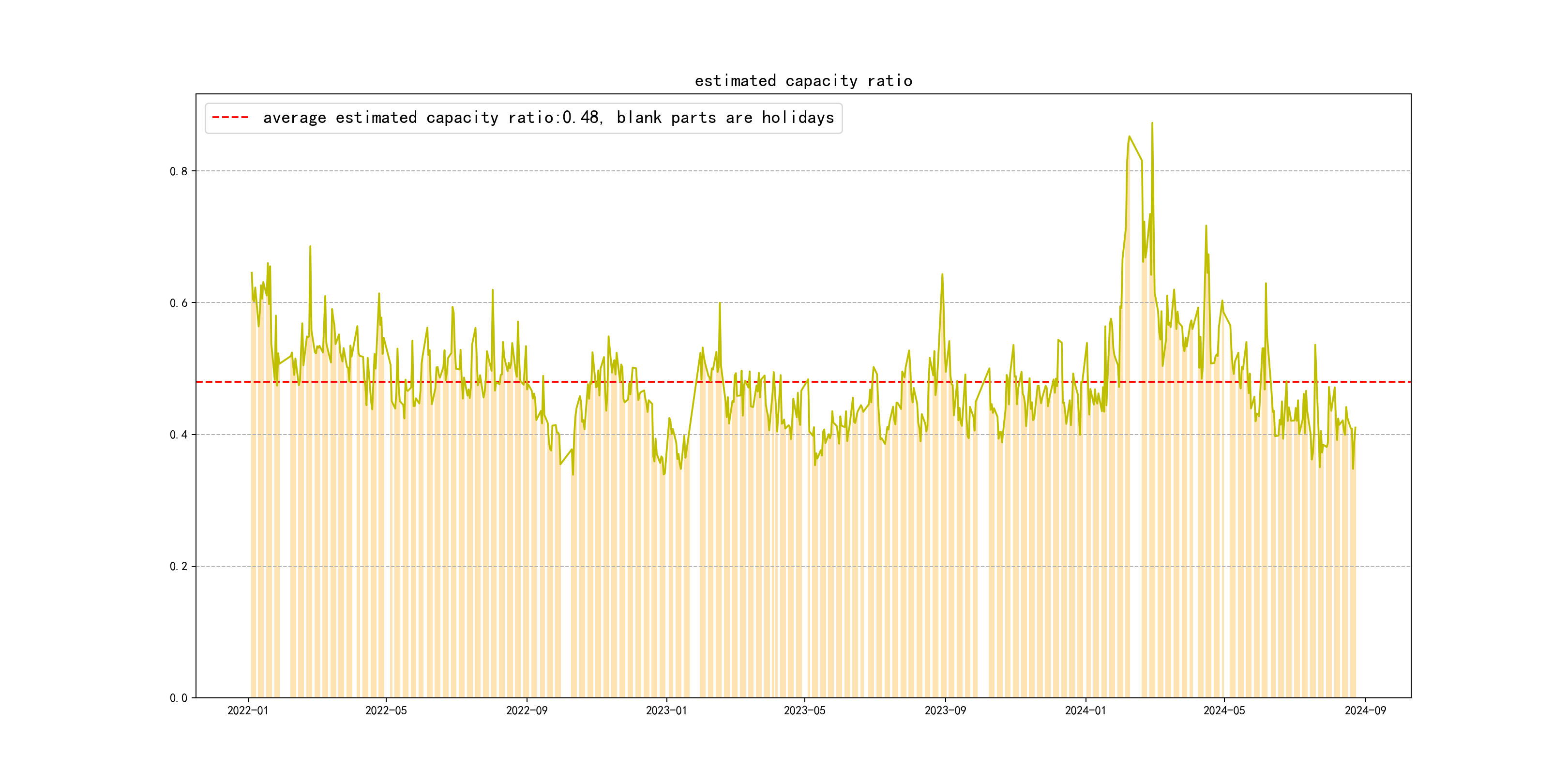Click the 0.8 y-axis tick label
The width and height of the screenshot is (1568, 784).
click(179, 171)
